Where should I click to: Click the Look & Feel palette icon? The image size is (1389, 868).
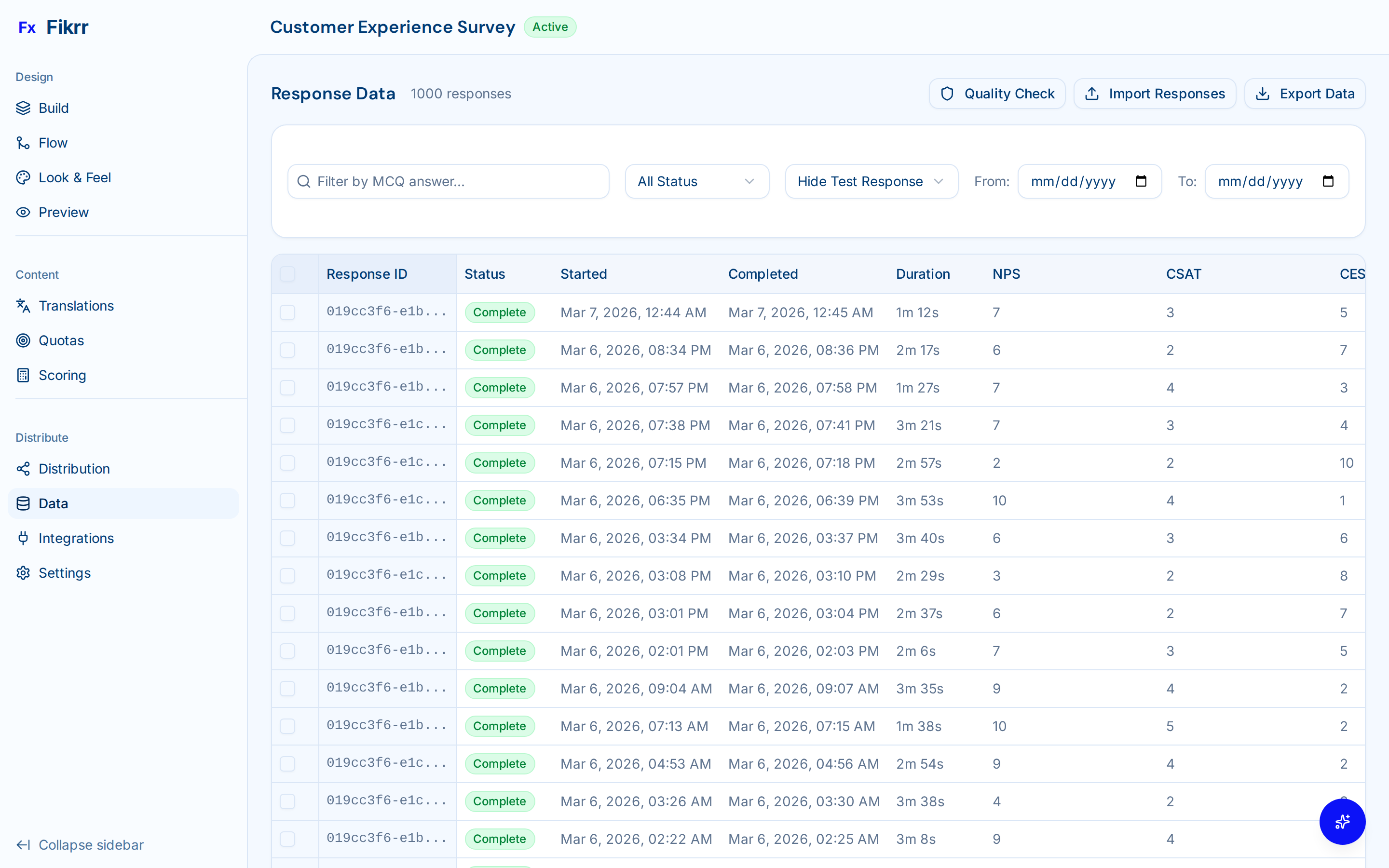[23, 177]
